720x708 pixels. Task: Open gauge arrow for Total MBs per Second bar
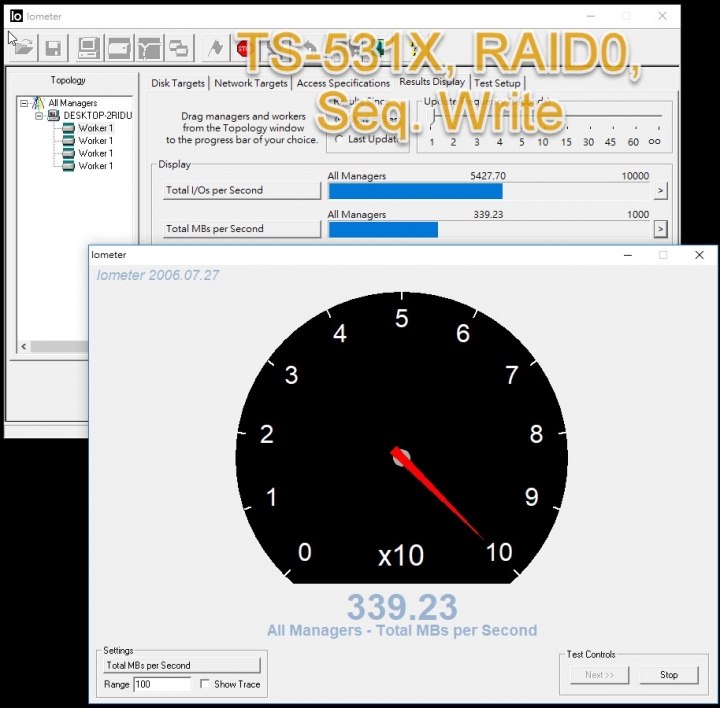point(660,229)
